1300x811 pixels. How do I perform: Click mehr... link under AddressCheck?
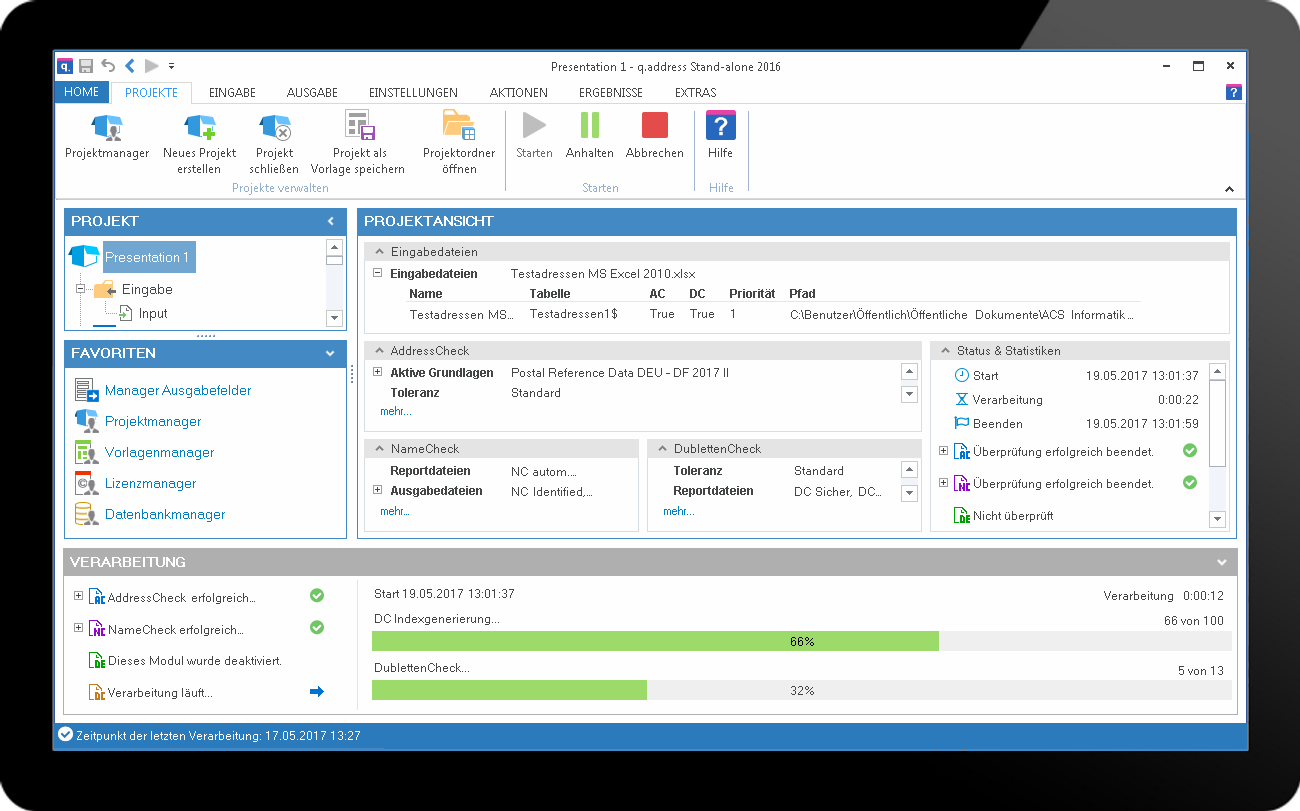click(396, 411)
